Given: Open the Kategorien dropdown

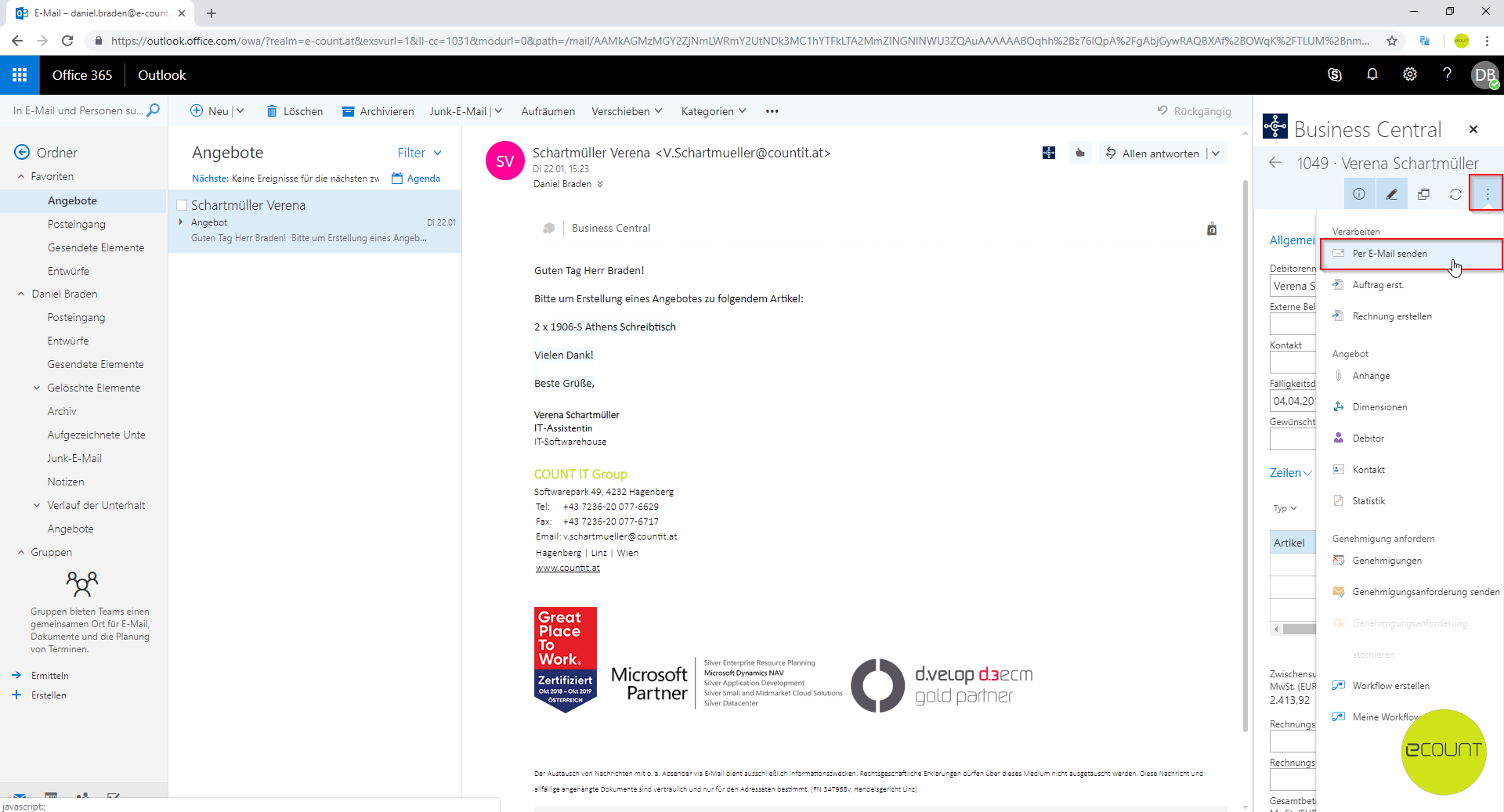Looking at the screenshot, I should point(714,111).
